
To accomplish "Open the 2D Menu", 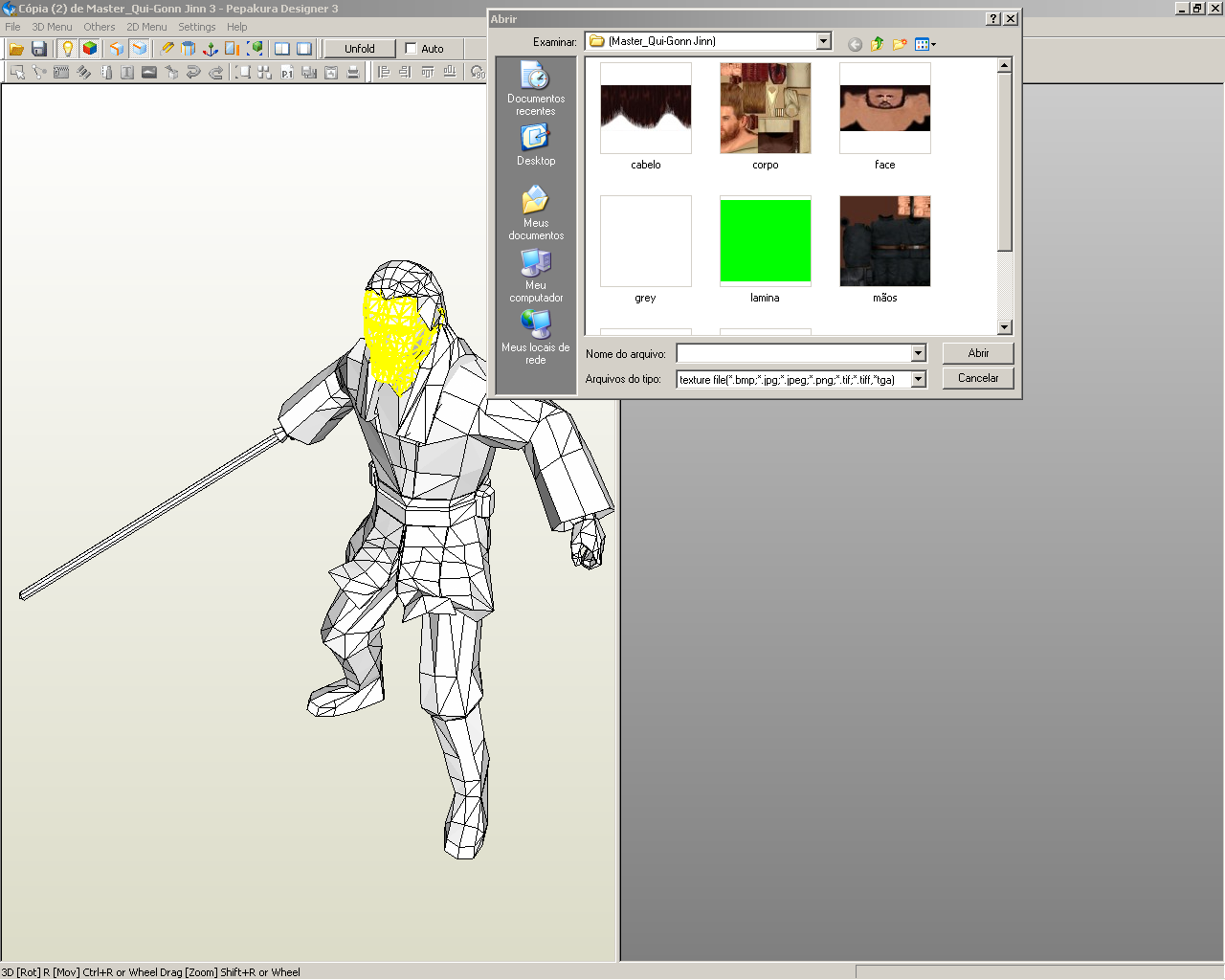I will pyautogui.click(x=145, y=27).
